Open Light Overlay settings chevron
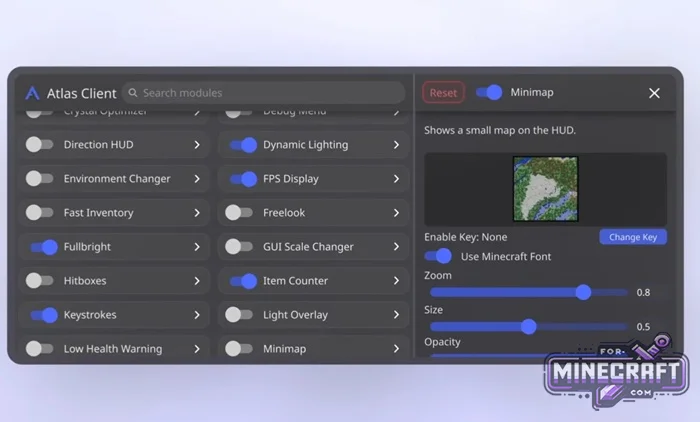Image resolution: width=700 pixels, height=422 pixels. (396, 315)
